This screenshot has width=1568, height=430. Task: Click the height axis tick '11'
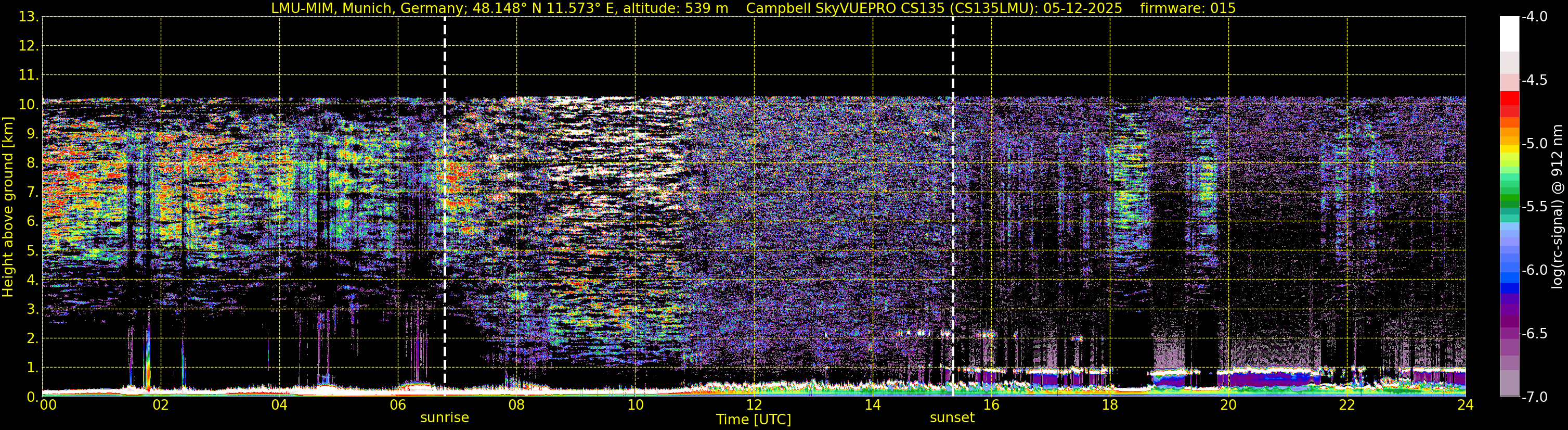[28, 75]
